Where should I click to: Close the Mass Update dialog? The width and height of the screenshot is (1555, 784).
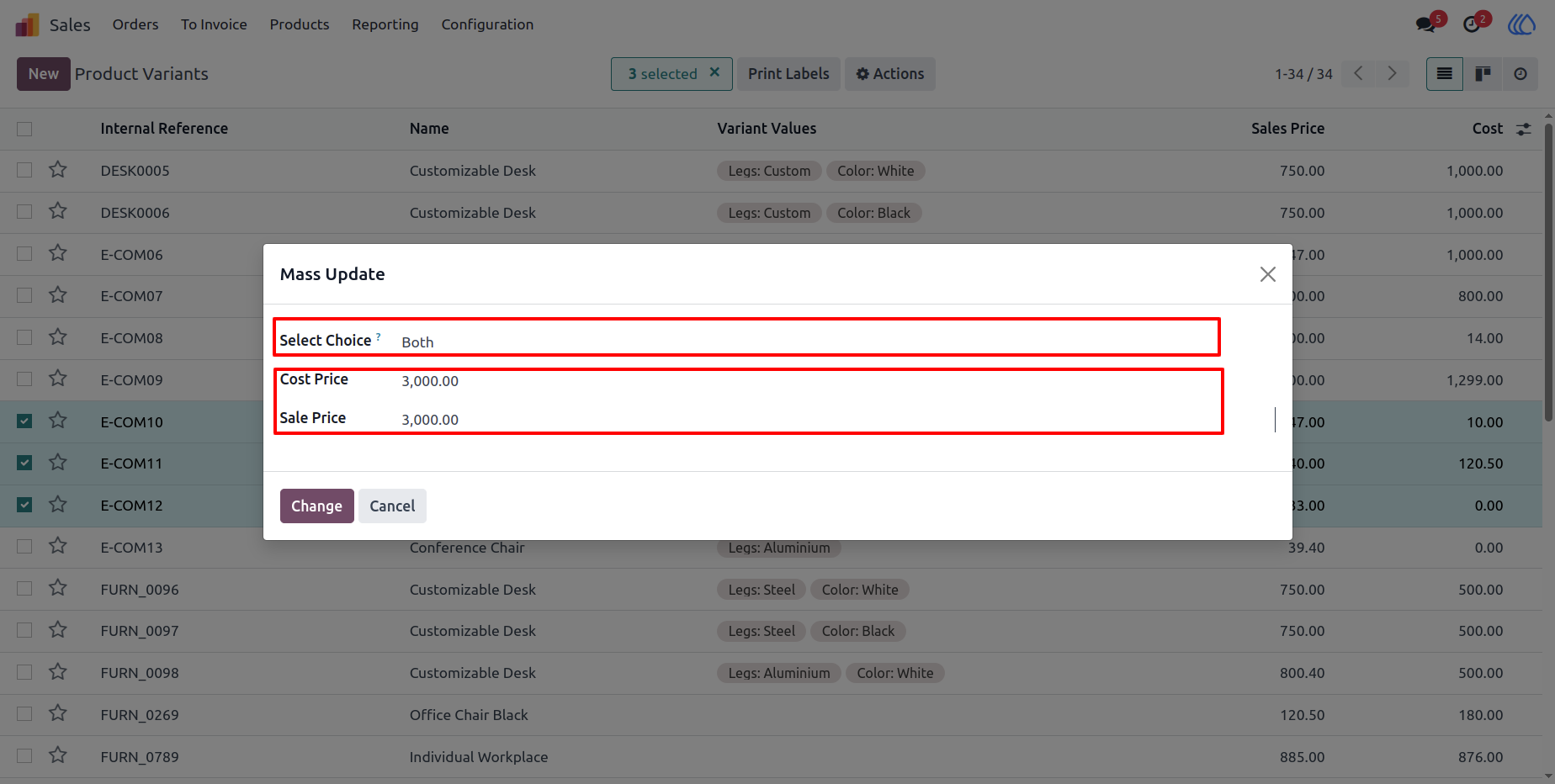click(1268, 274)
